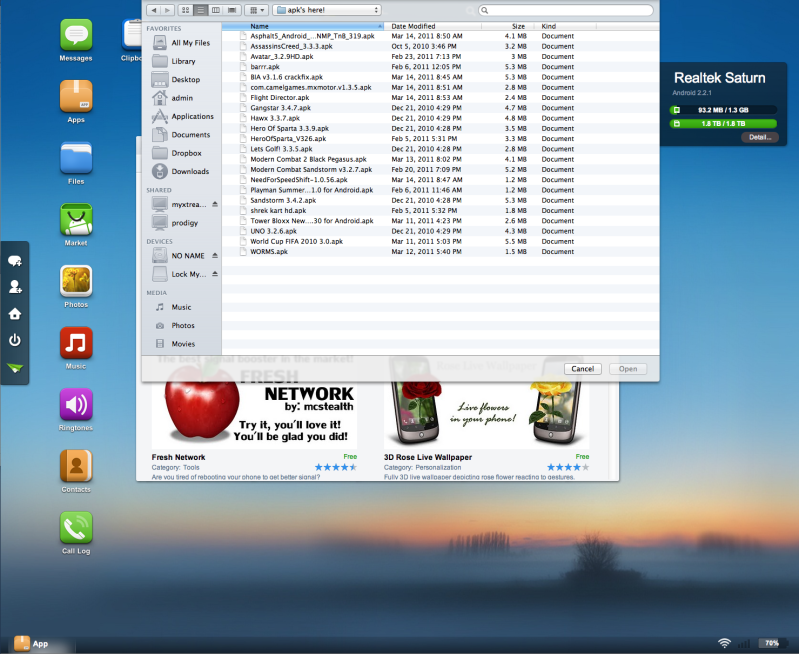This screenshot has width=799, height=654.
Task: Launch the Market icon
Action: (76, 220)
